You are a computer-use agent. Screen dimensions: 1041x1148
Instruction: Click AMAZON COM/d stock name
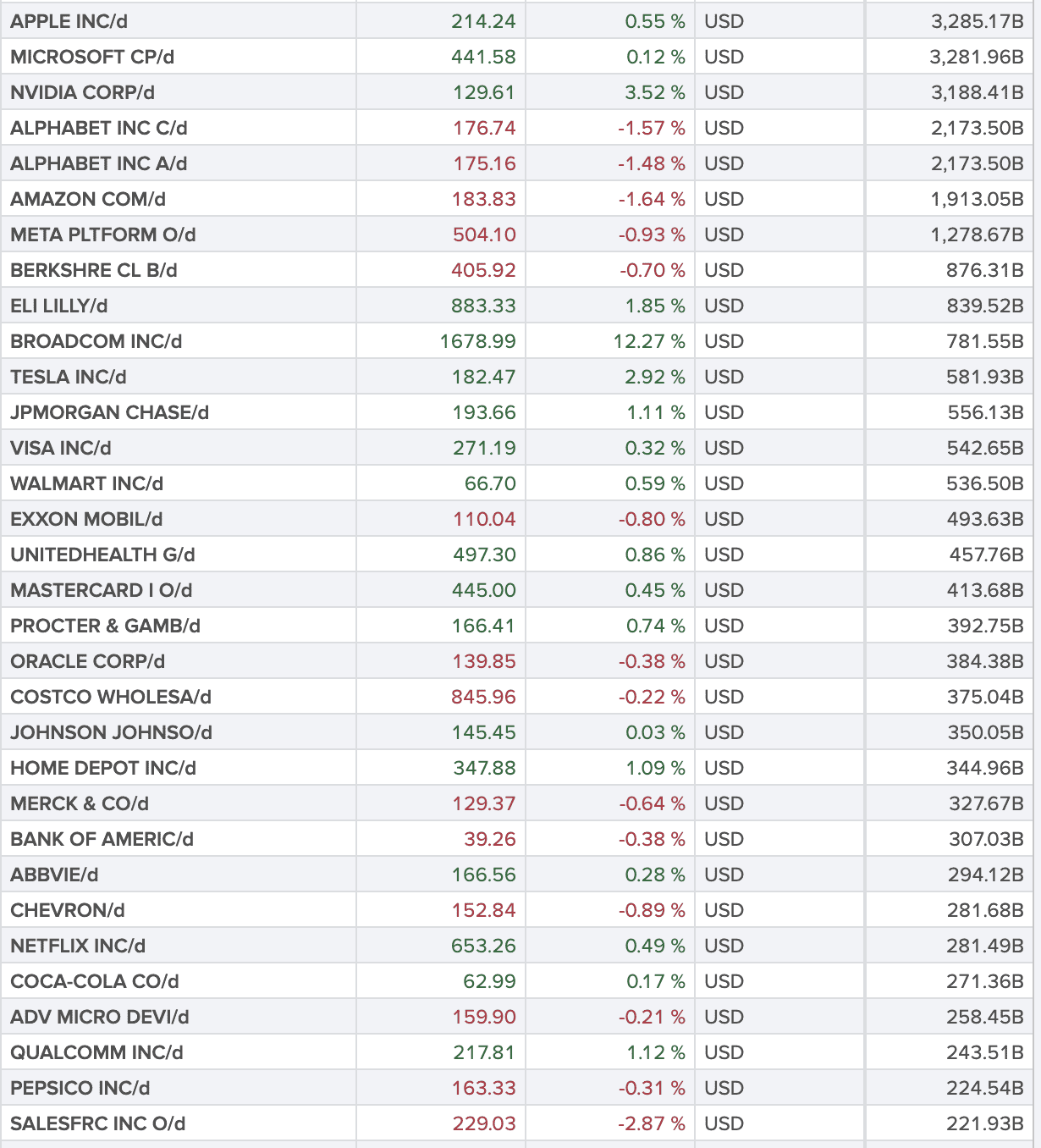coord(88,199)
